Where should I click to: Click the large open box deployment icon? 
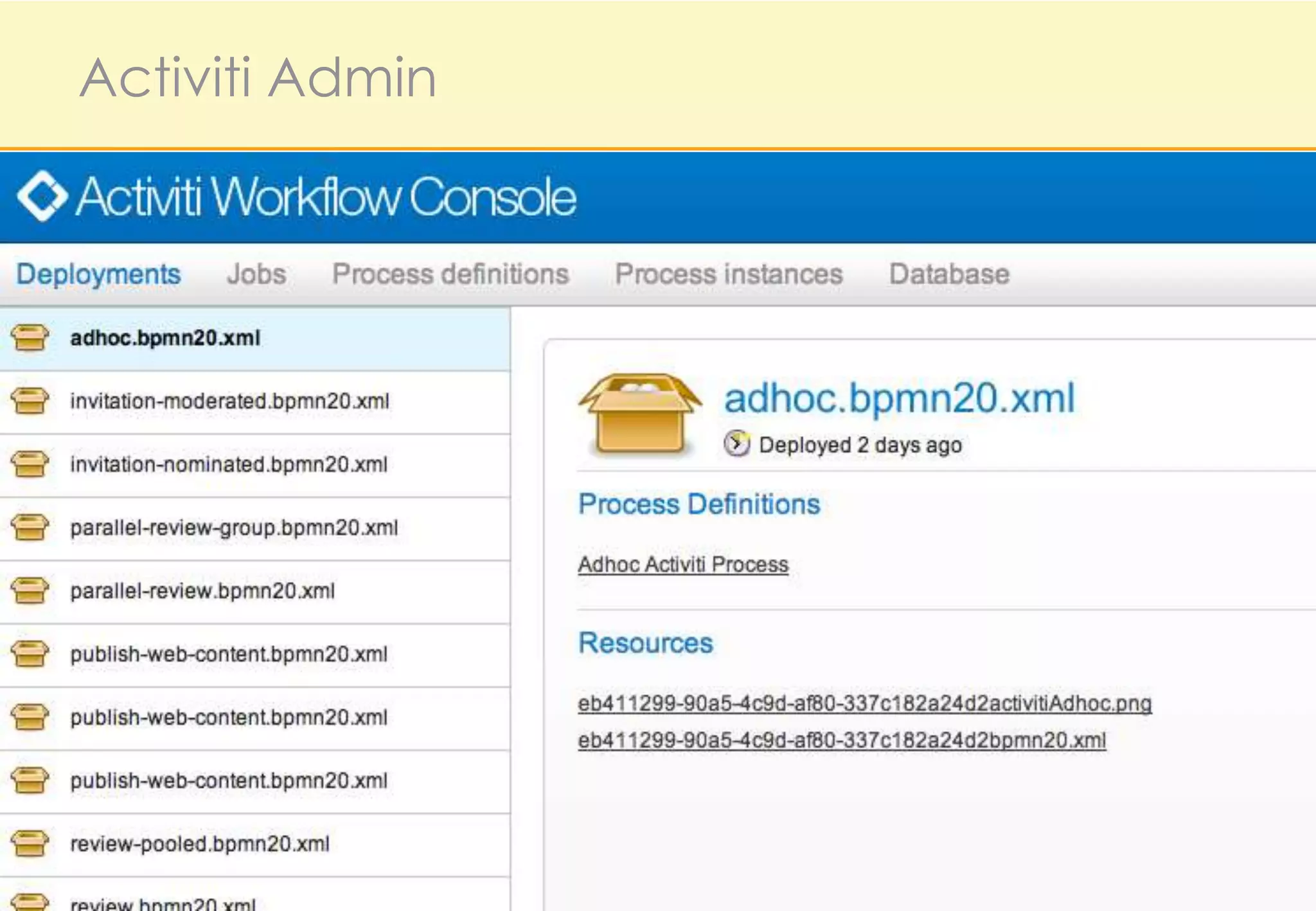pyautogui.click(x=640, y=414)
